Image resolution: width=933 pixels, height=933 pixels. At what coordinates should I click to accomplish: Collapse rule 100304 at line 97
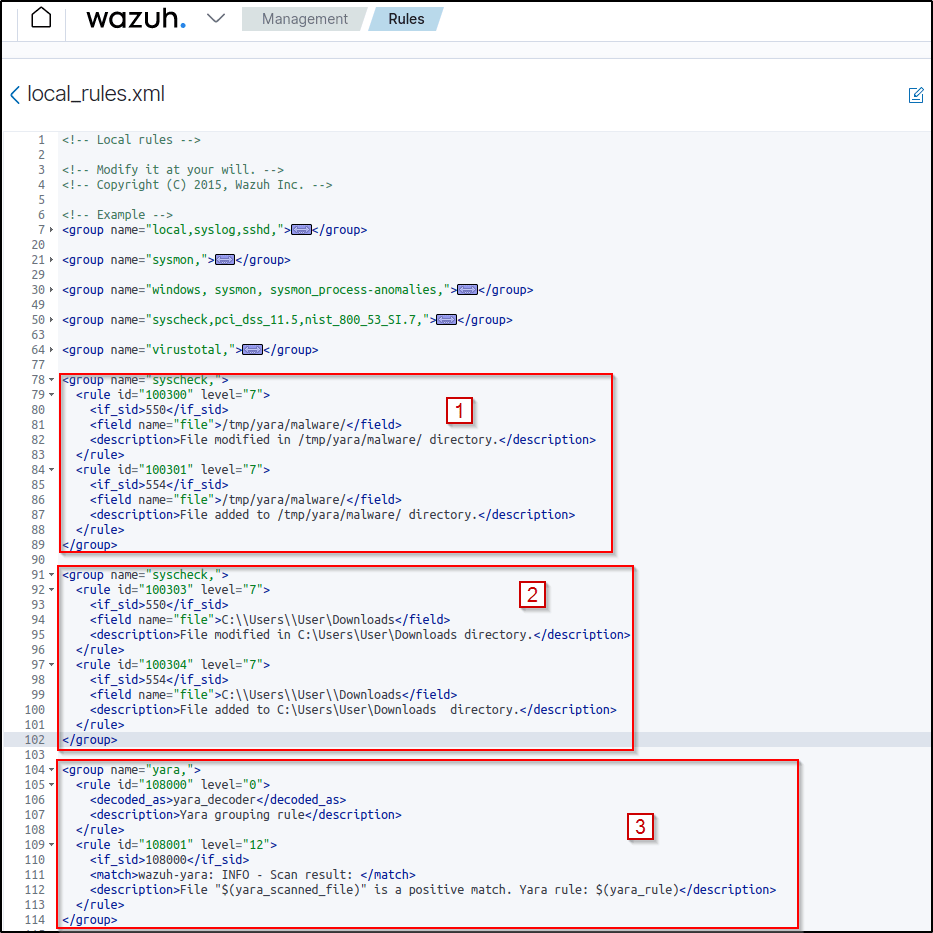51,665
